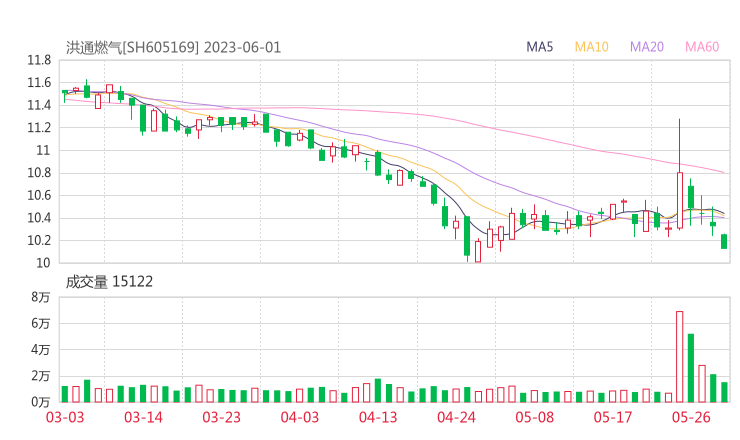The height and width of the screenshot is (440, 740).
Task: Click the chart title 洪通燃气[SH605169] 2023-06-01
Action: [x=173, y=47]
